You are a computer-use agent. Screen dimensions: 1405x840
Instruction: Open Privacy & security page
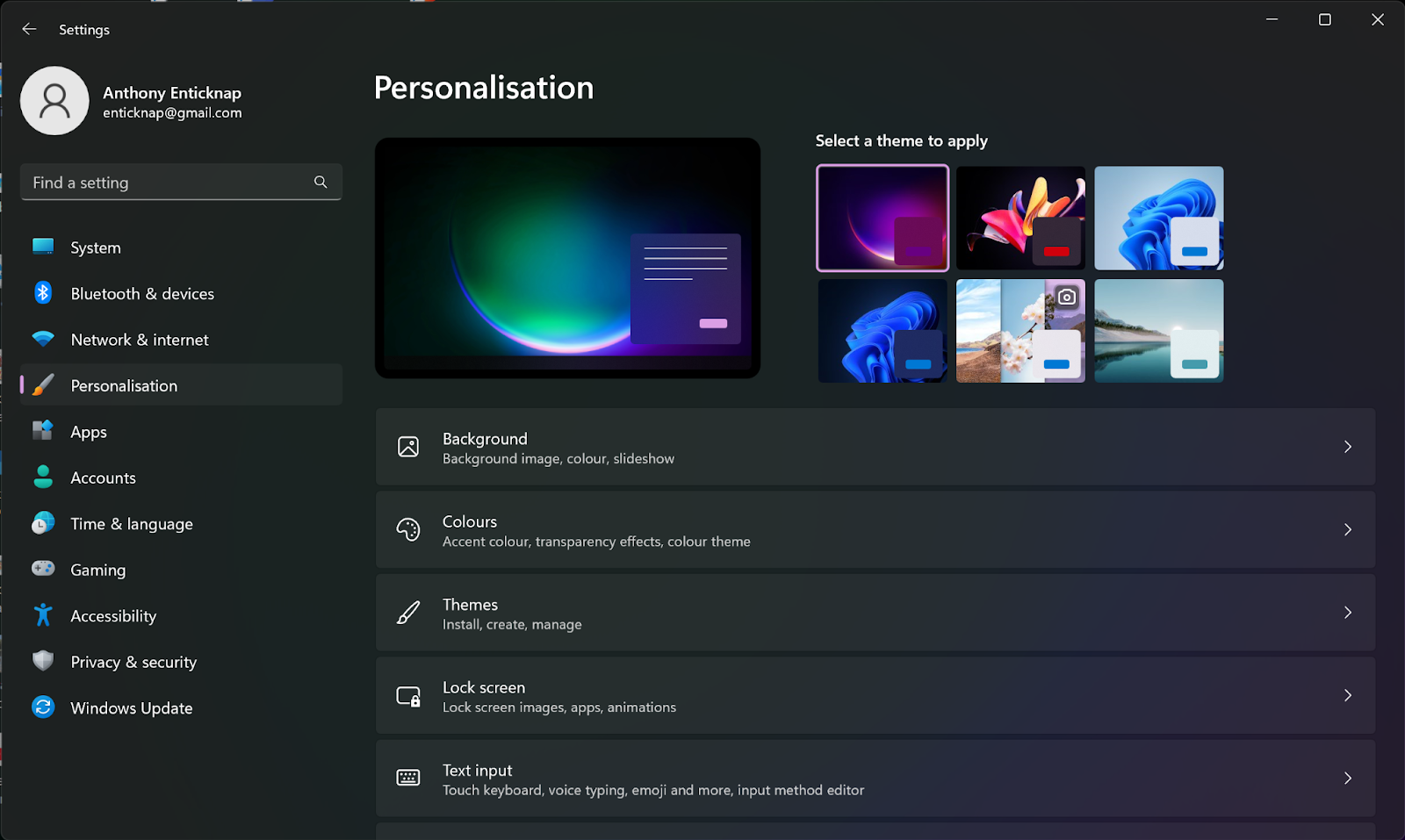pyautogui.click(x=181, y=662)
